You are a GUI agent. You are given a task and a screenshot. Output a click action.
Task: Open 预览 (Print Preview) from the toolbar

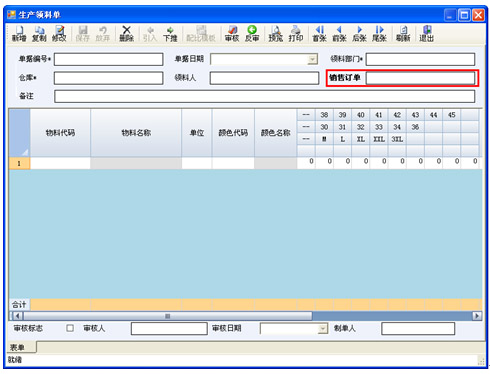pos(276,34)
